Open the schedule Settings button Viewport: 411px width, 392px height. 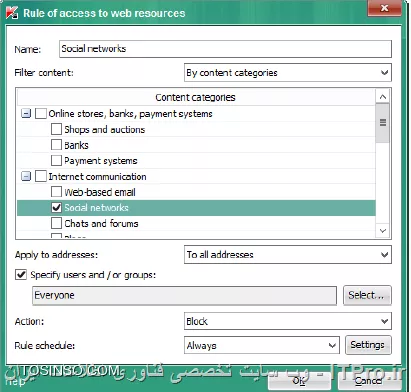point(368,345)
